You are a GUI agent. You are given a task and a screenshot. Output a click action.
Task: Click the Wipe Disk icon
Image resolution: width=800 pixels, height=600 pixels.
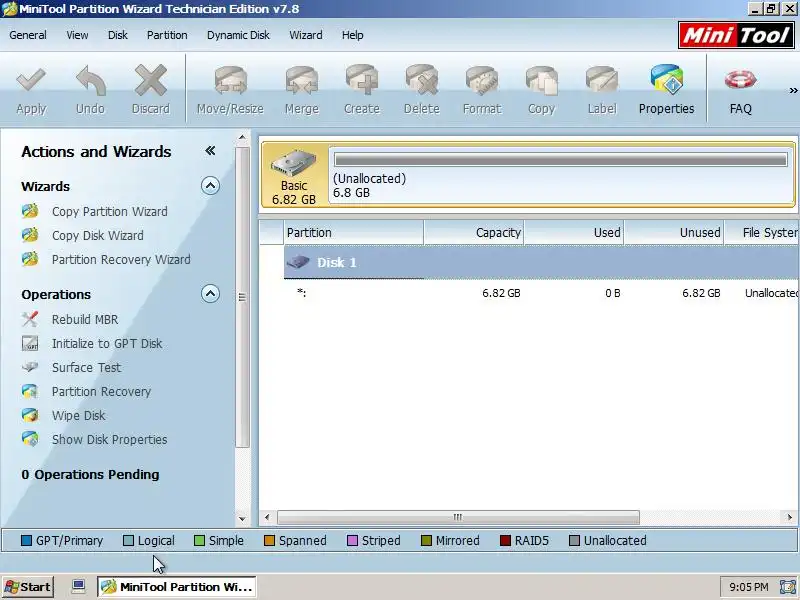coord(30,415)
